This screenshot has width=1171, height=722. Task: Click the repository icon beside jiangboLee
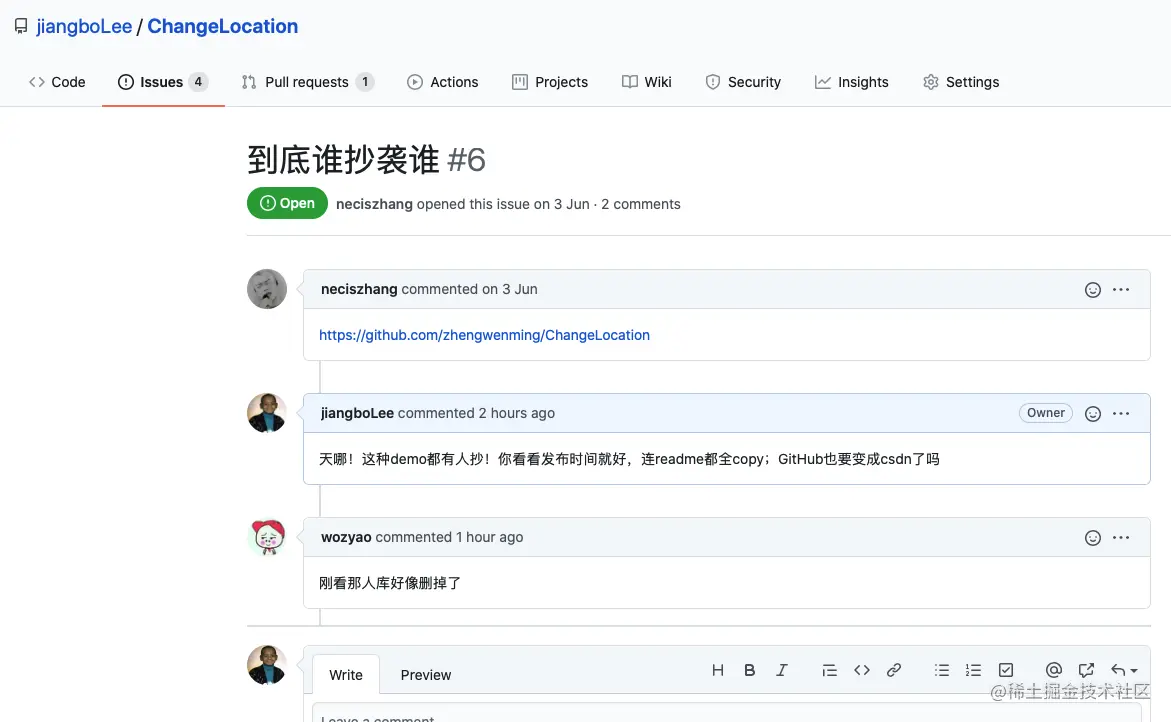[21, 27]
